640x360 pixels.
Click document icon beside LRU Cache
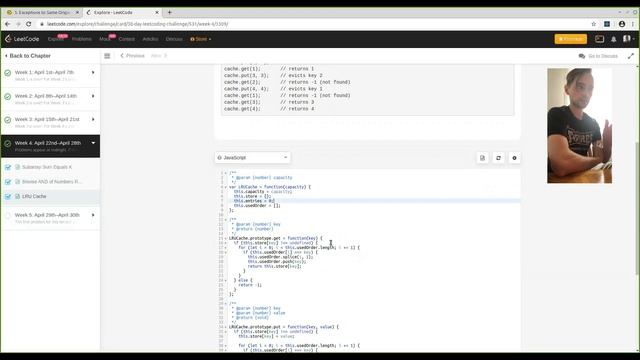pyautogui.click(x=18, y=196)
